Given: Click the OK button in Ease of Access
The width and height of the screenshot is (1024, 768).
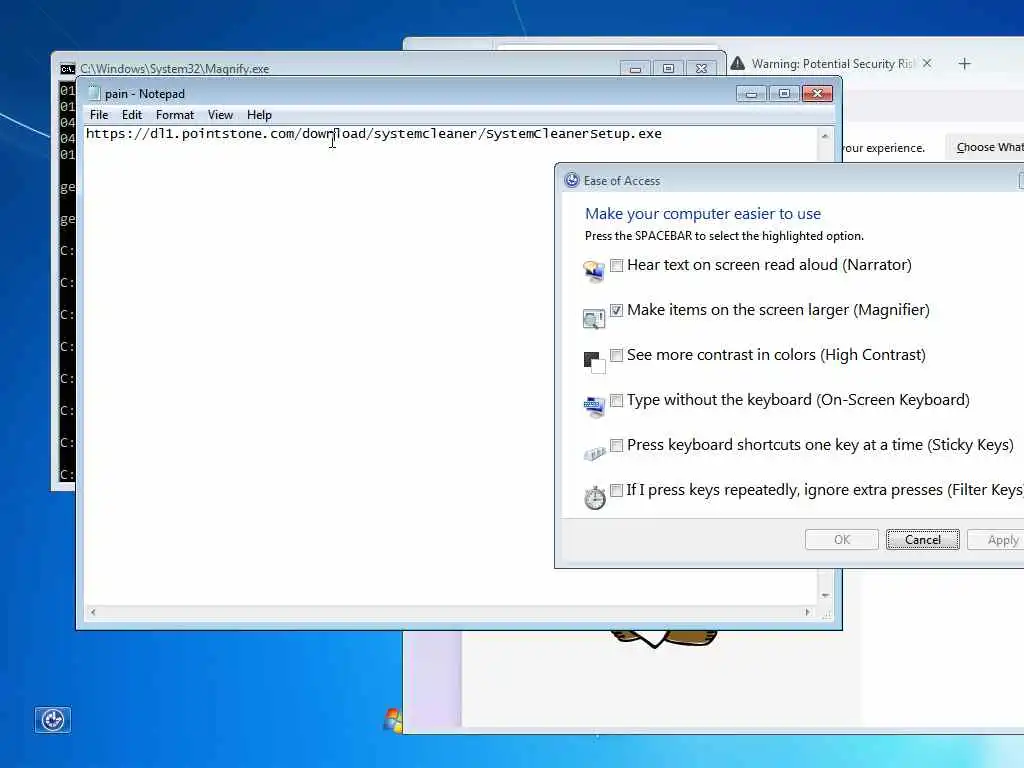Looking at the screenshot, I should coord(842,539).
